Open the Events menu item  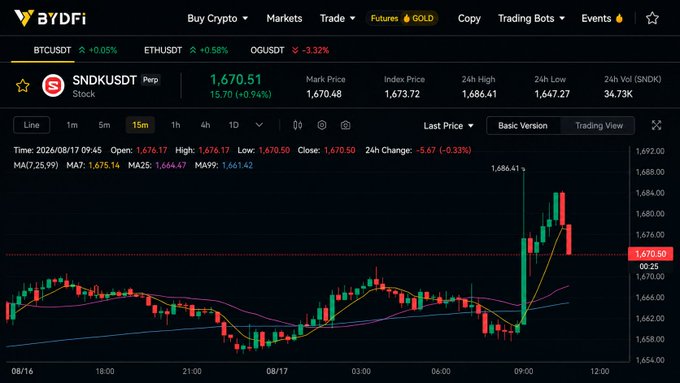click(602, 18)
